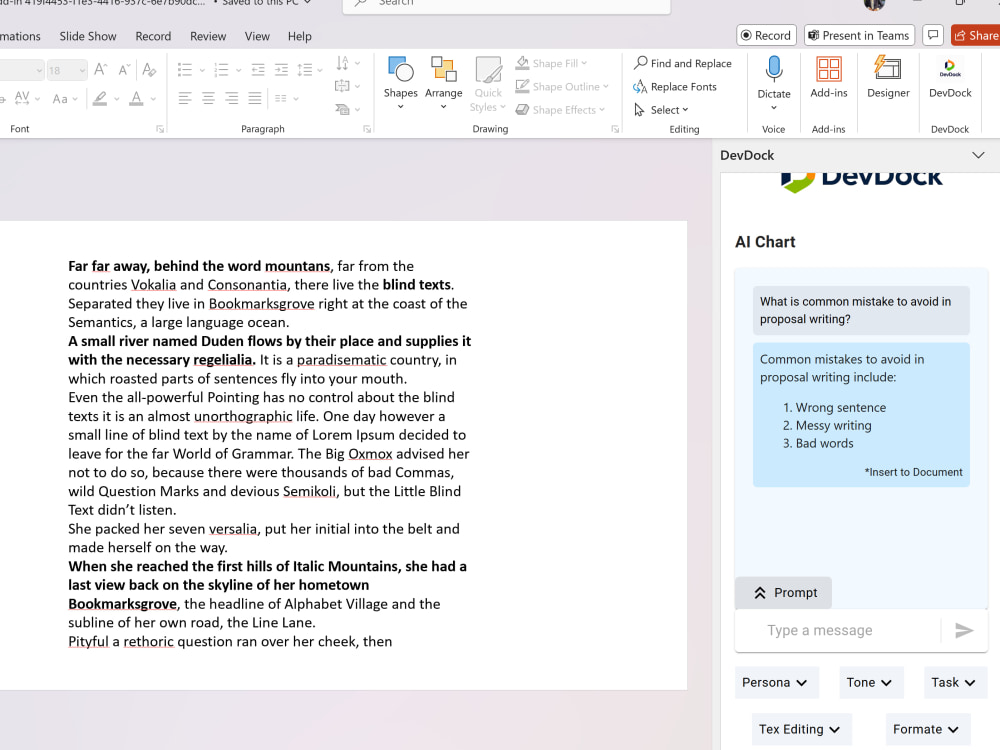Viewport: 1000px width, 750px height.
Task: Send the message with the arrow icon
Action: (x=964, y=630)
